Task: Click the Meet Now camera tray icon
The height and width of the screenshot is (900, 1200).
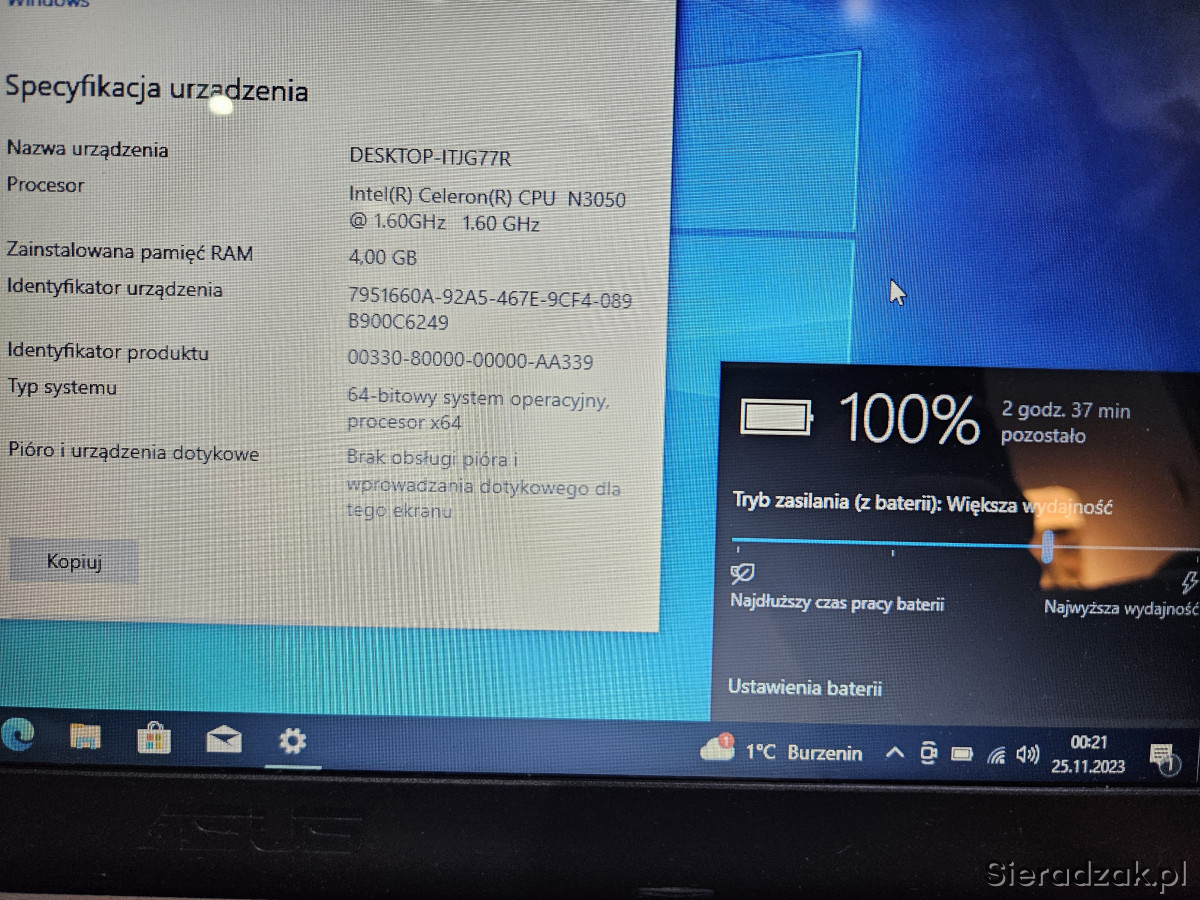Action: pyautogui.click(x=928, y=753)
